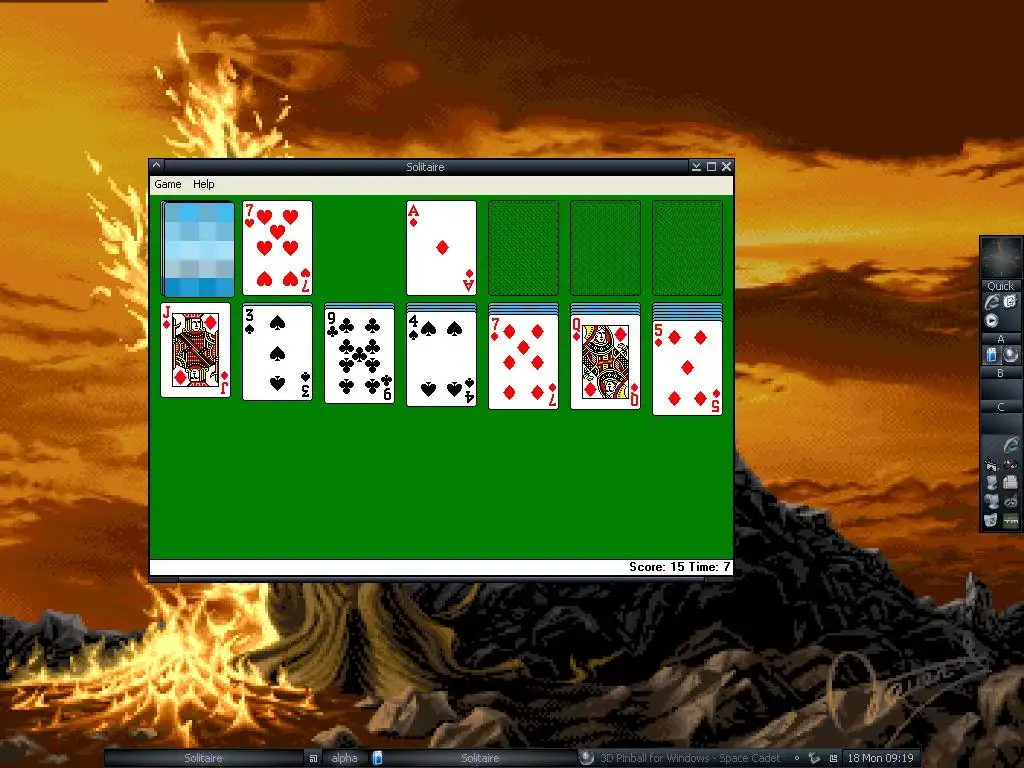Roll up Solitaire window with title bar arrow
The image size is (1024, 768).
(x=157, y=166)
